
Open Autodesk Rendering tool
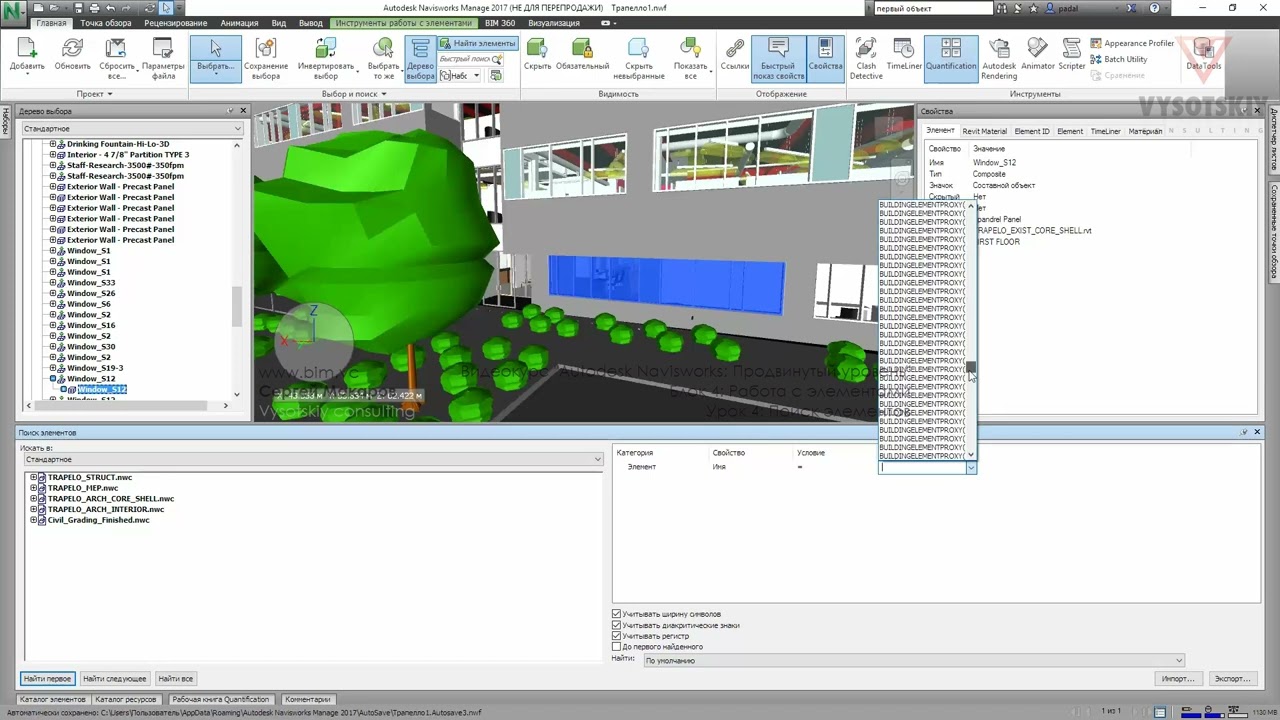pos(999,59)
